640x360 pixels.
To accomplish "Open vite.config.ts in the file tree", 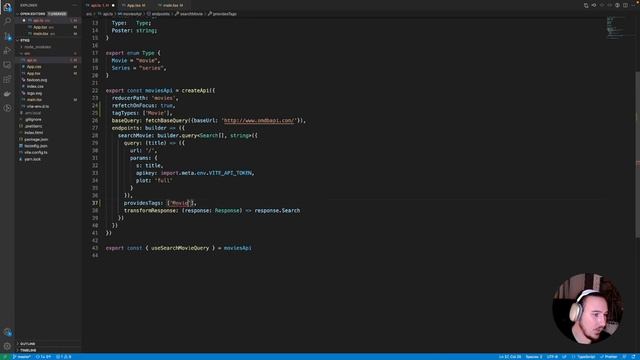I will pyautogui.click(x=36, y=152).
